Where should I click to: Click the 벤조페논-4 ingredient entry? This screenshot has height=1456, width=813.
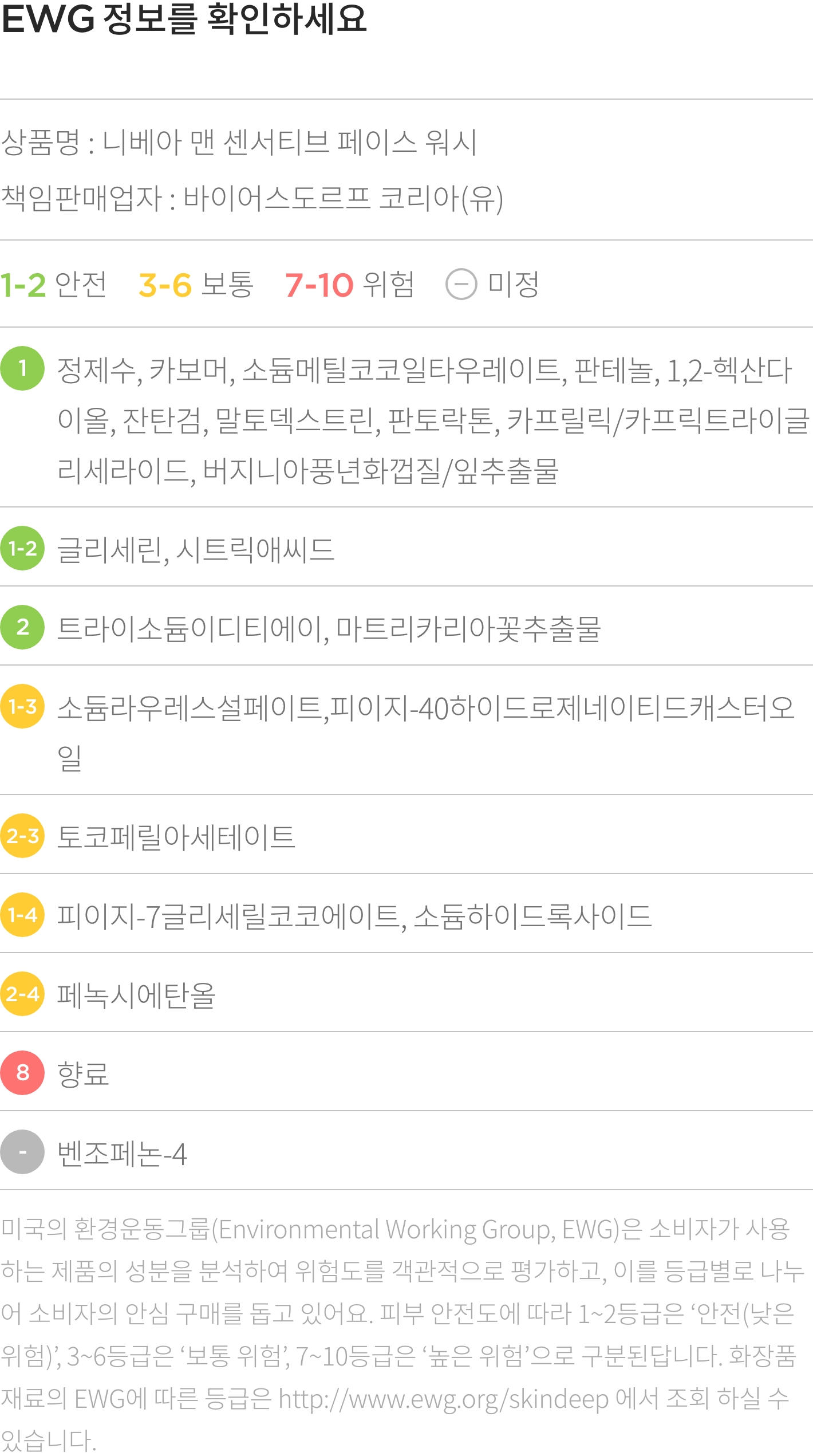click(x=122, y=1154)
